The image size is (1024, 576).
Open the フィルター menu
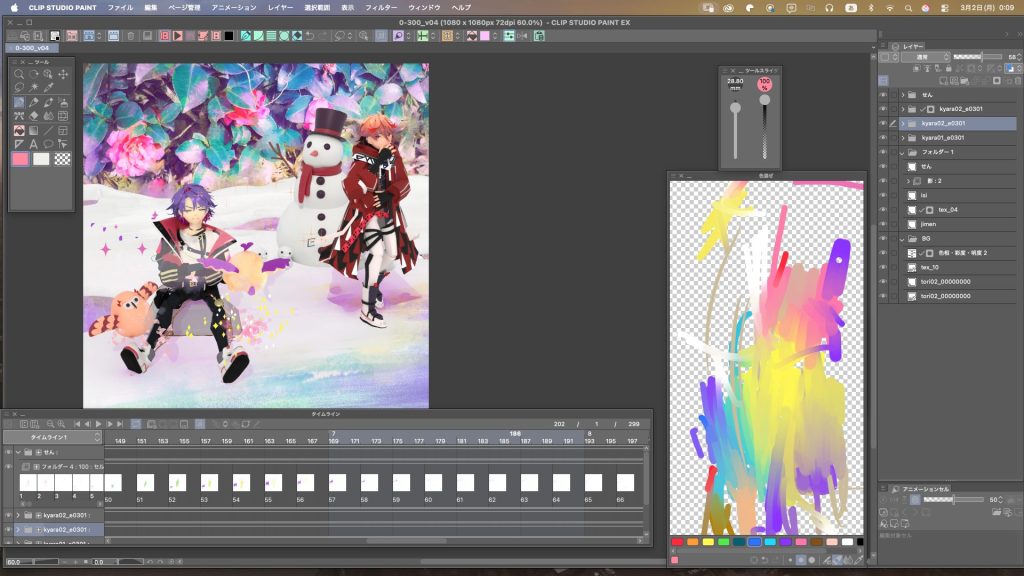(379, 7)
